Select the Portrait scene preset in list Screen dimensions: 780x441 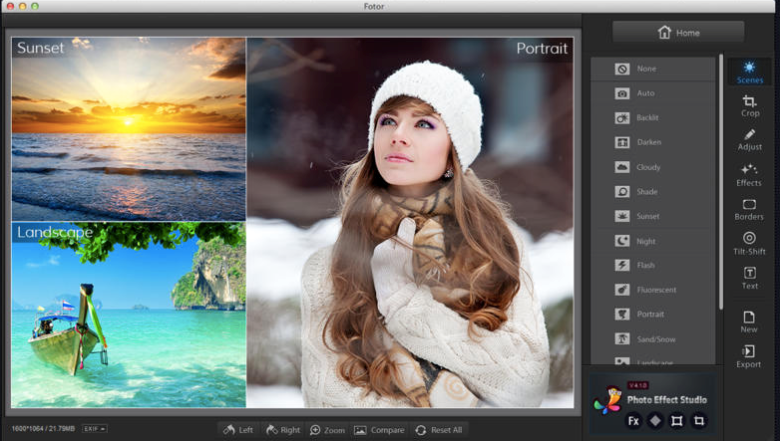[653, 314]
